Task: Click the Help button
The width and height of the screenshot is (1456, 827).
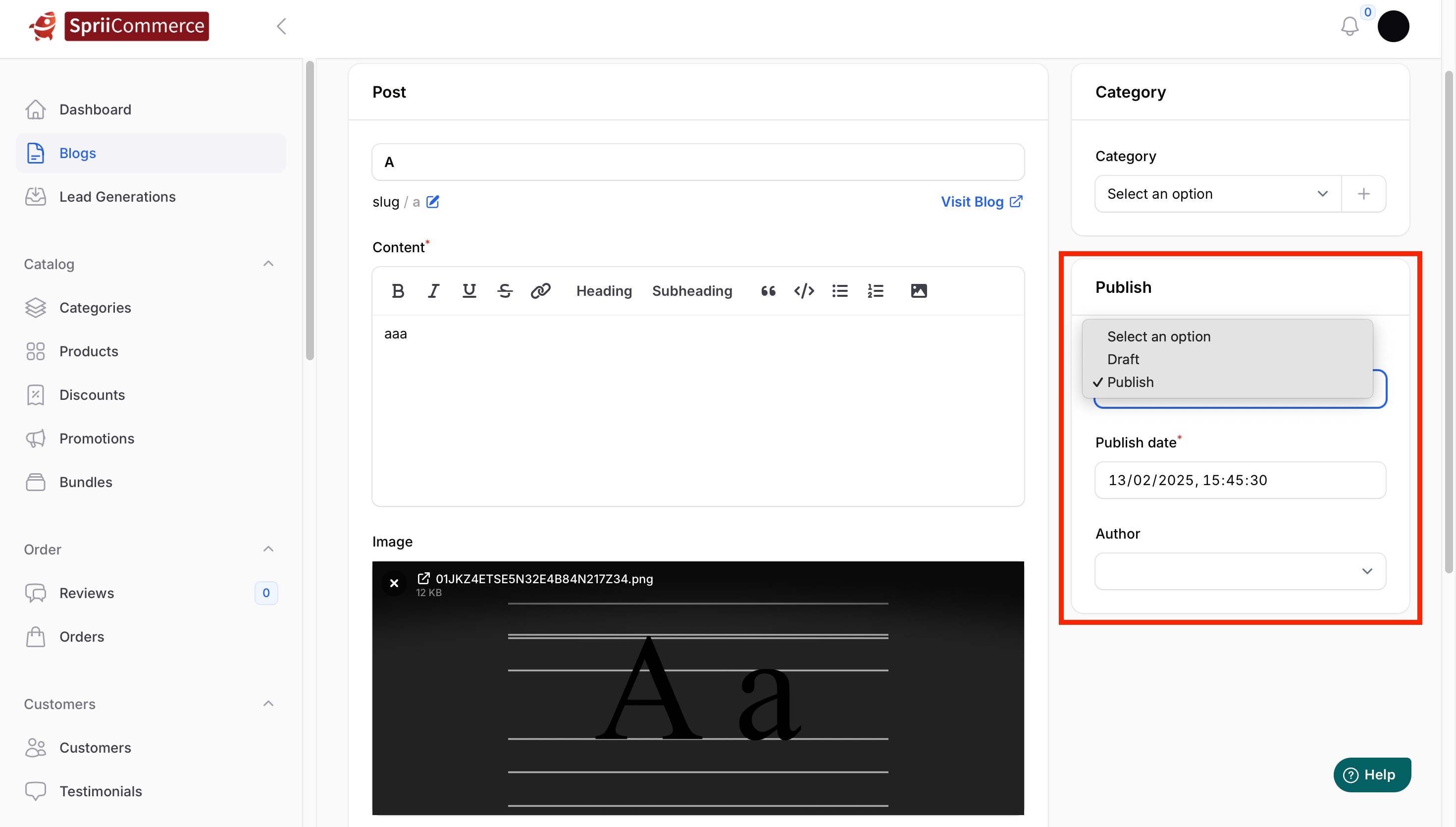Action: pos(1372,775)
